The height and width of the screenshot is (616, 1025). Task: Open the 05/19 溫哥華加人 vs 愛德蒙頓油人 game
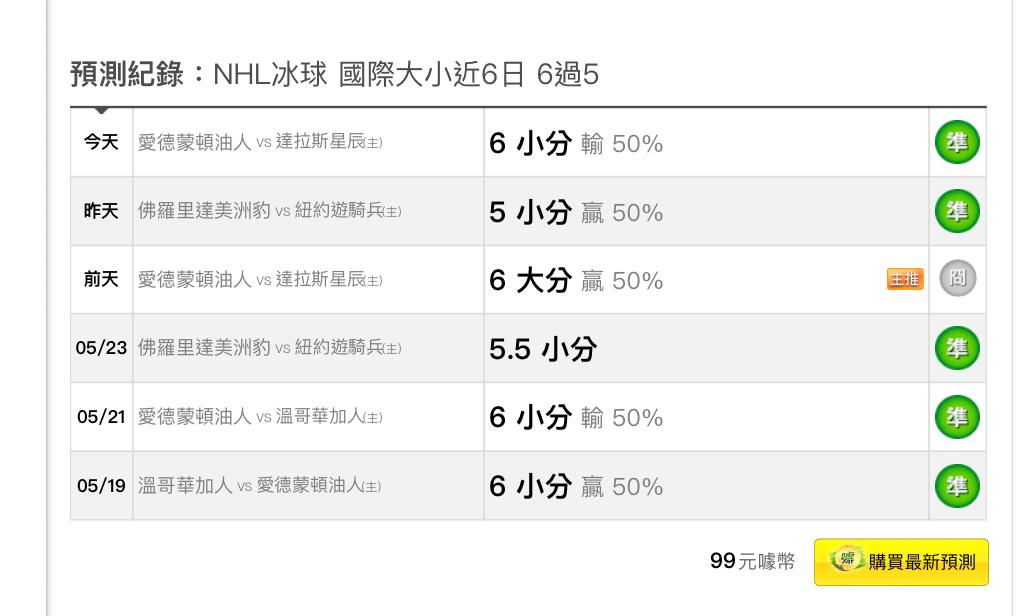click(x=260, y=486)
